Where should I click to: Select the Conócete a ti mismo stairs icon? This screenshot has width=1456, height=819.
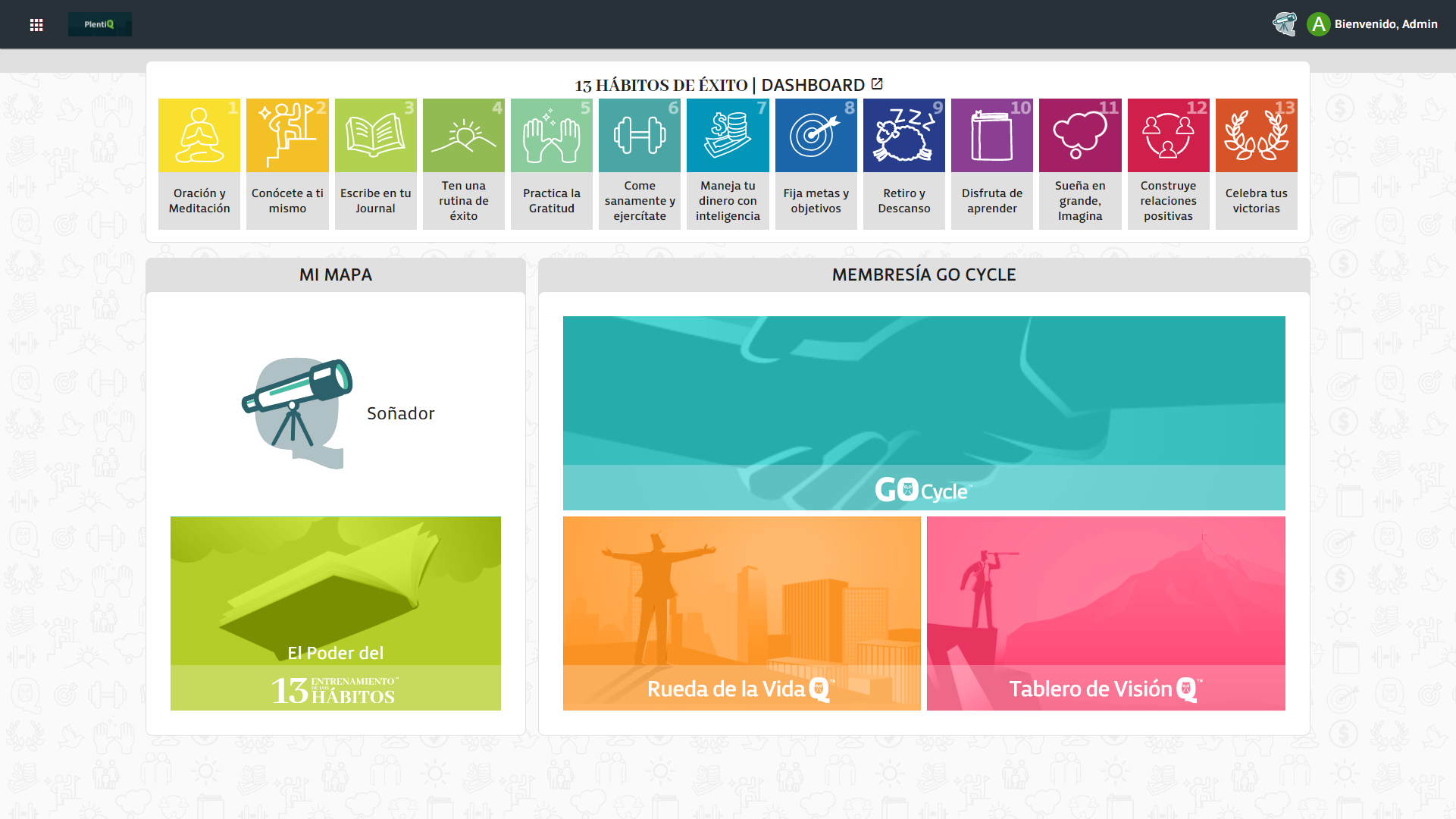[x=287, y=135]
